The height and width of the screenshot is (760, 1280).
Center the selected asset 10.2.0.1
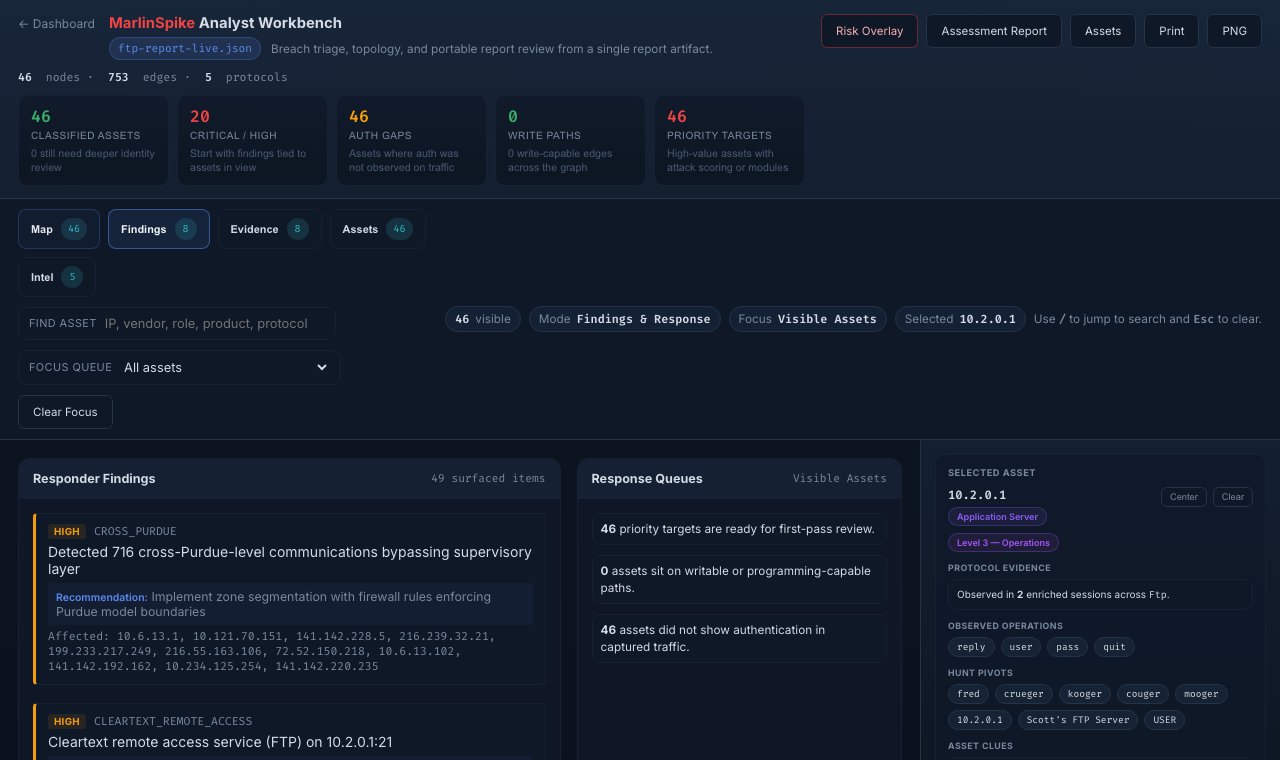coord(1183,497)
